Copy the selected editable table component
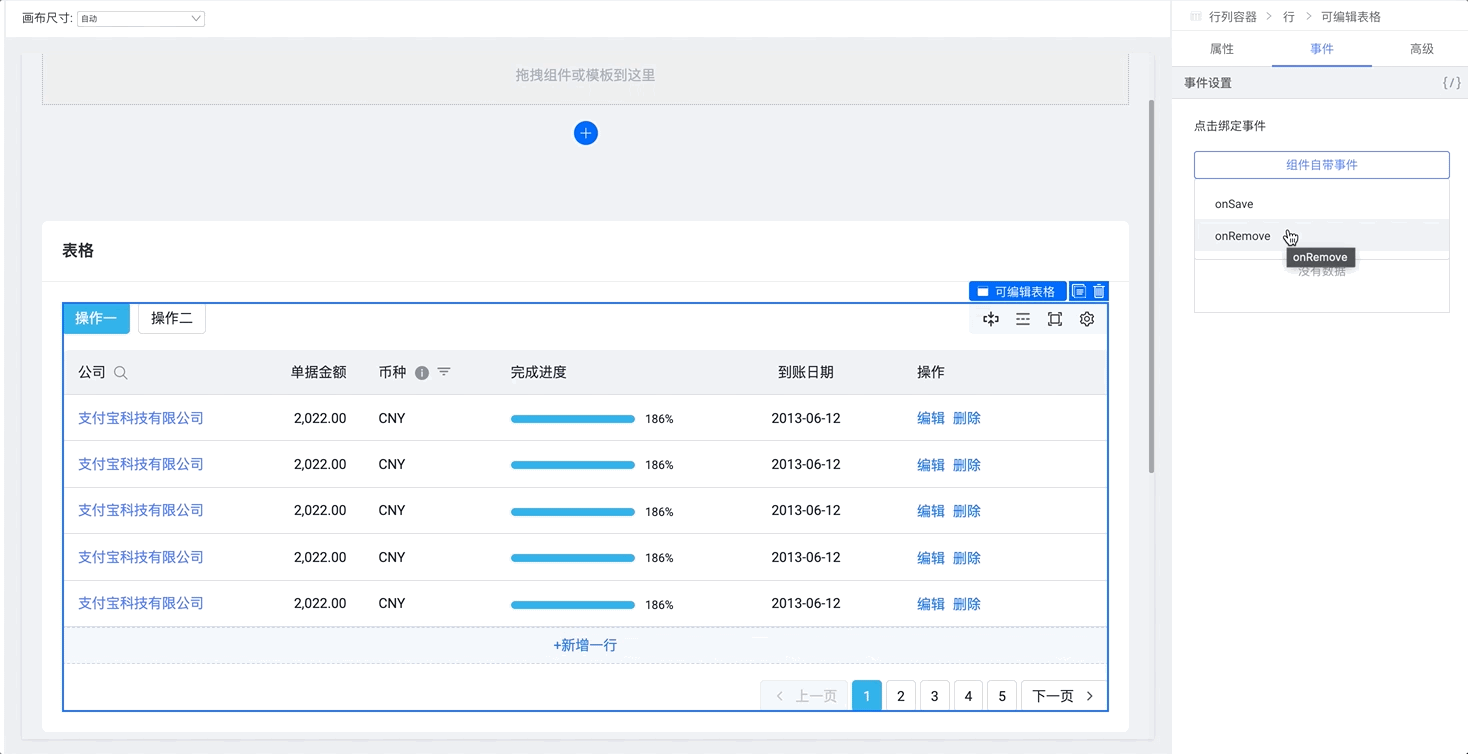 tap(1079, 291)
